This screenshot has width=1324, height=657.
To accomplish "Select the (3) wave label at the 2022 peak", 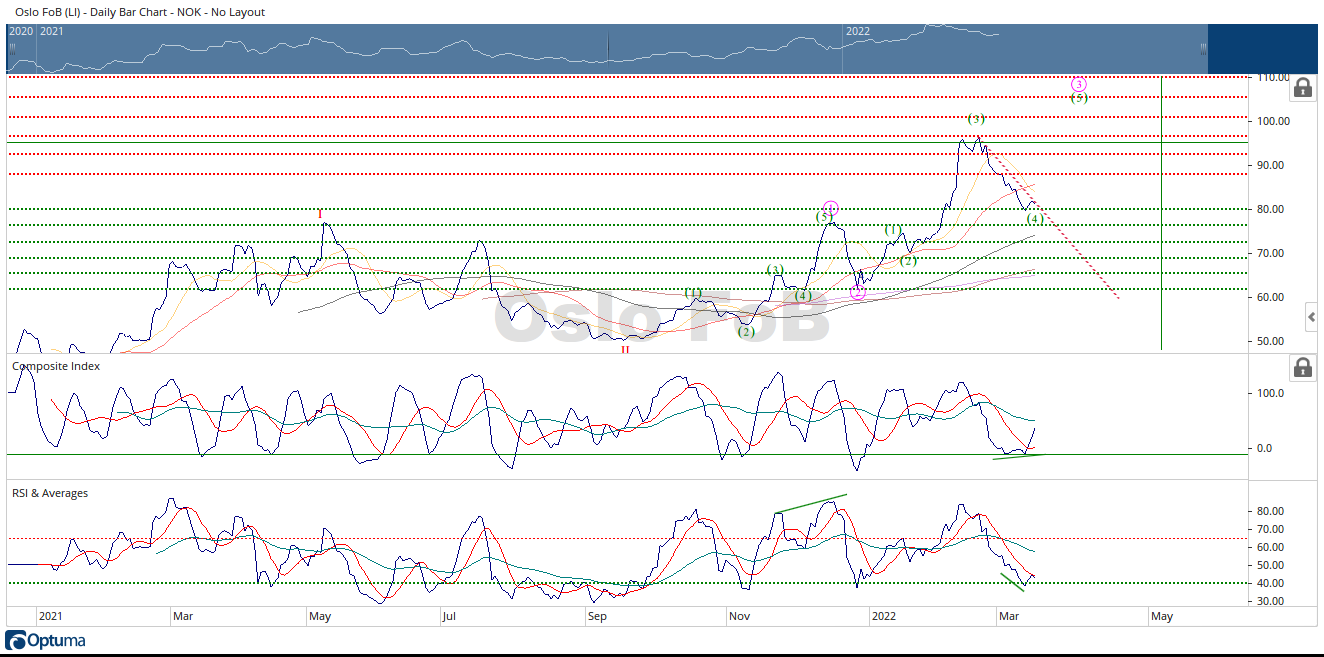I will pyautogui.click(x=976, y=119).
